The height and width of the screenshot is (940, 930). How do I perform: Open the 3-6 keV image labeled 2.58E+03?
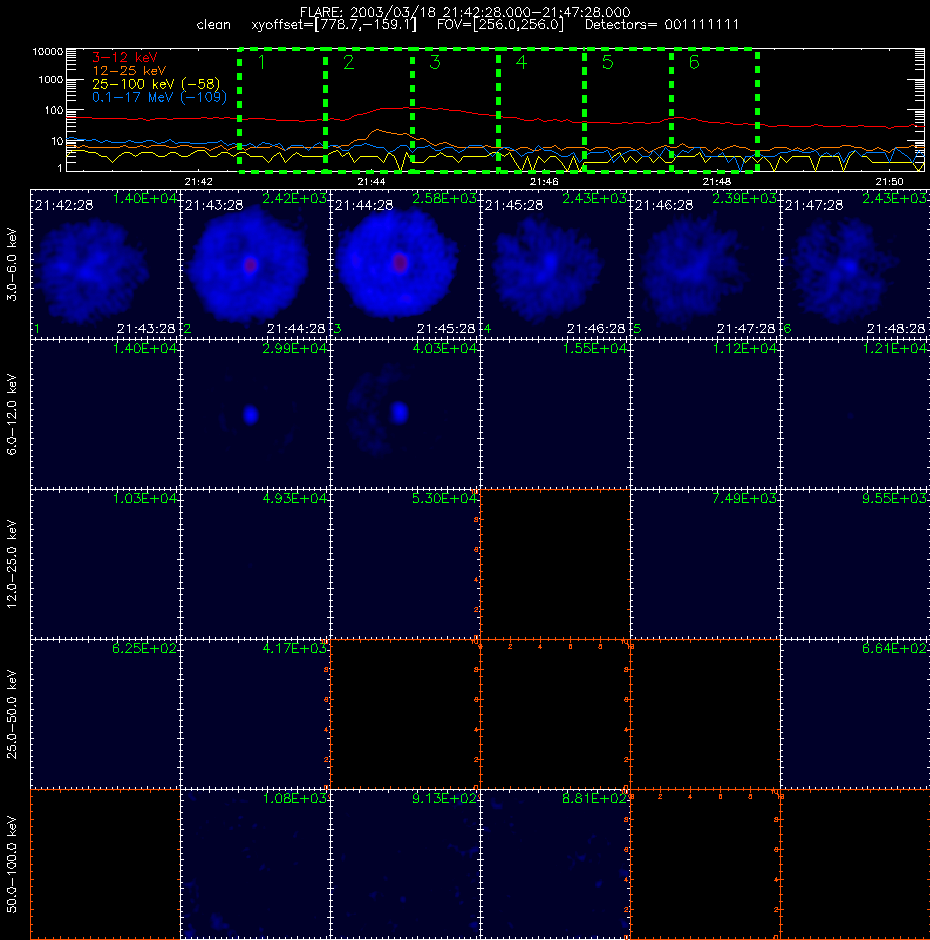click(405, 264)
